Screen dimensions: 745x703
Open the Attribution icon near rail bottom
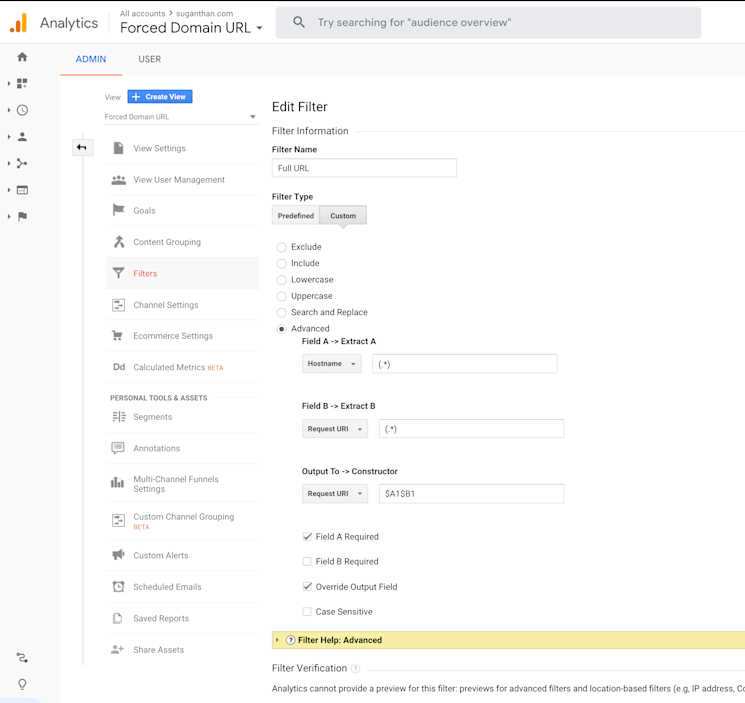pos(22,658)
